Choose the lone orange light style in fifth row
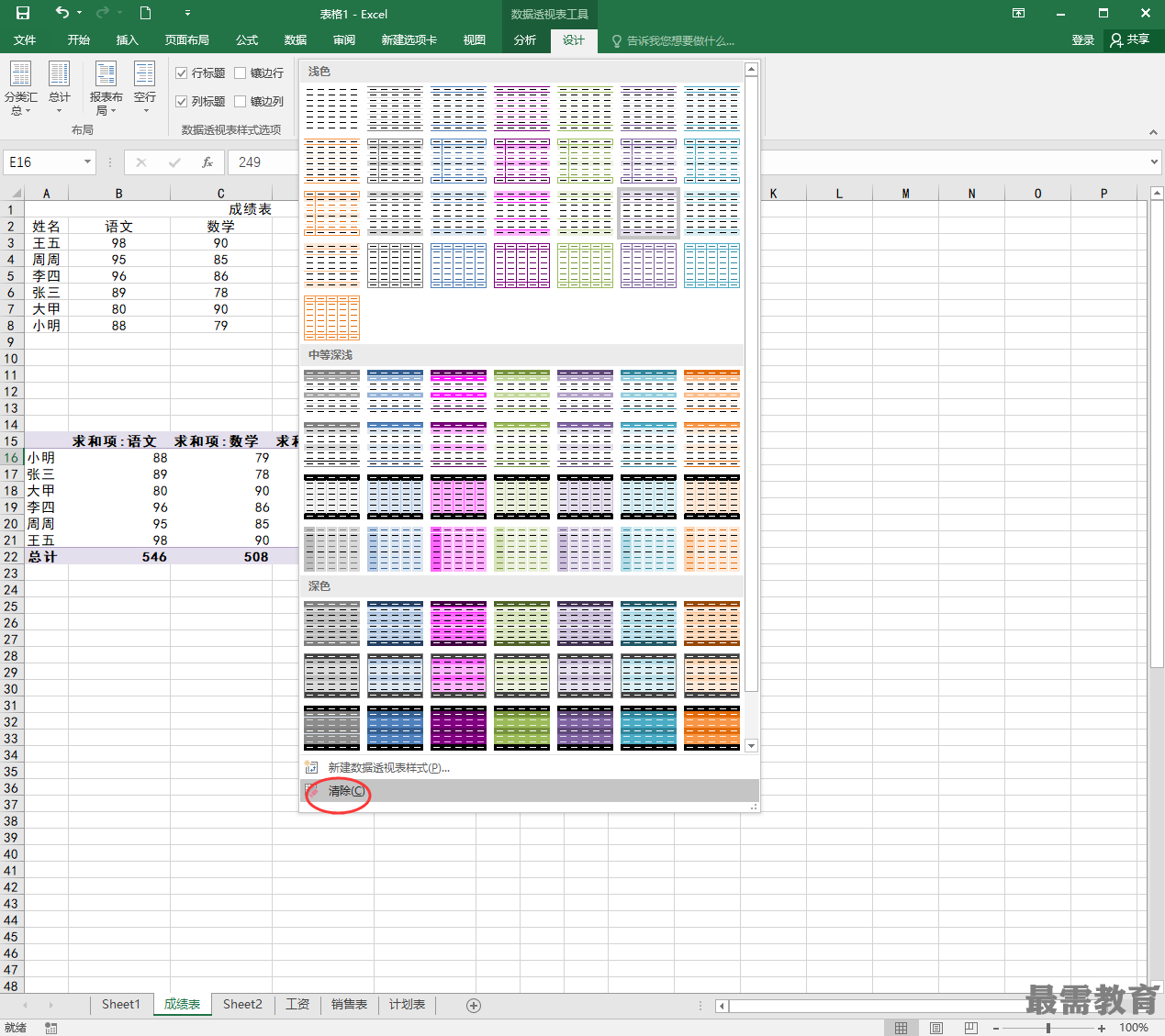1165x1036 pixels. point(331,318)
